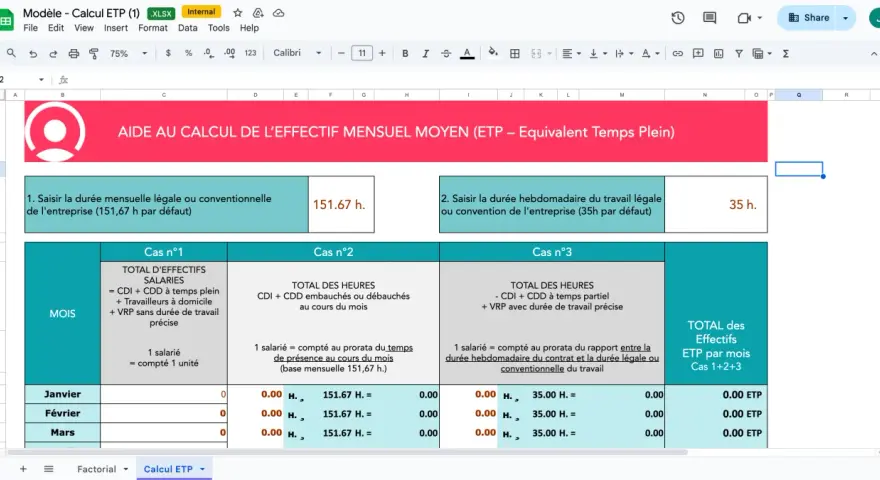
Task: Insert a link
Action: click(x=677, y=53)
